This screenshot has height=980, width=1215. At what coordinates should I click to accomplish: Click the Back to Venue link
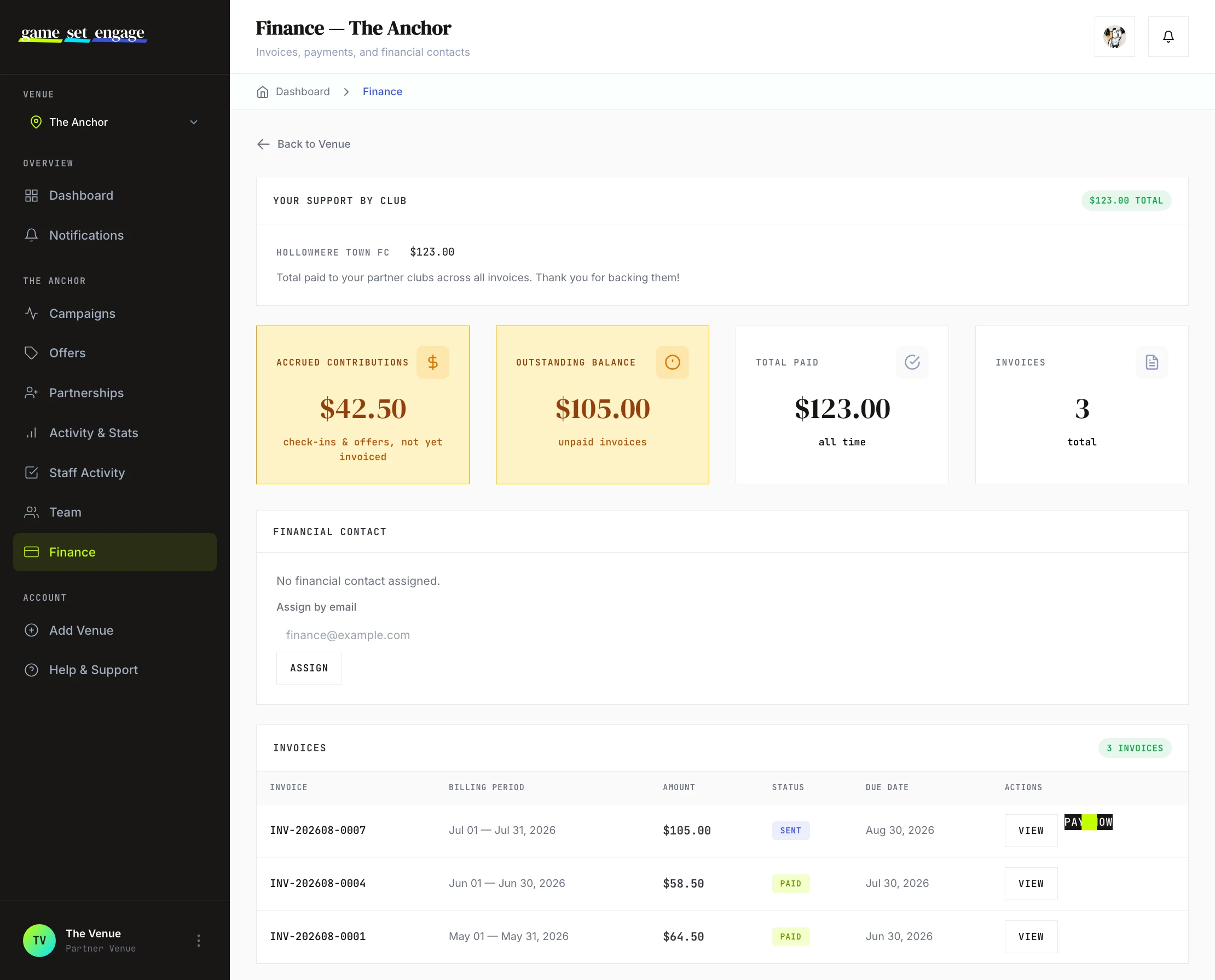coord(304,144)
